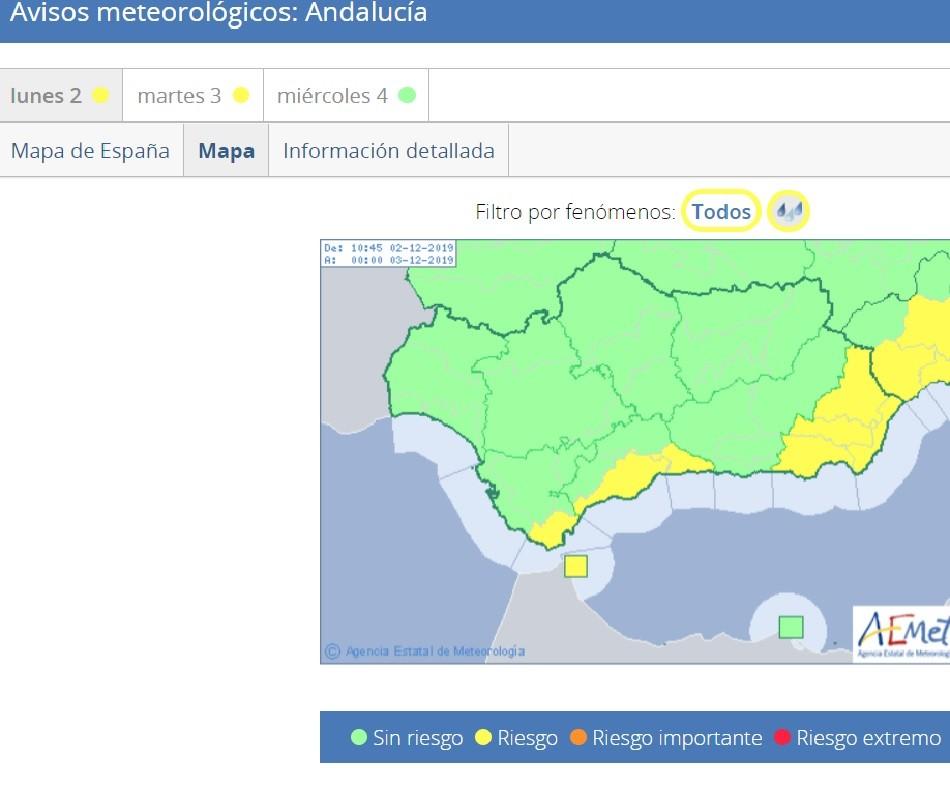This screenshot has height=792, width=950.
Task: Click the Avisos meteorológicos Andalucía header
Action: click(x=214, y=14)
